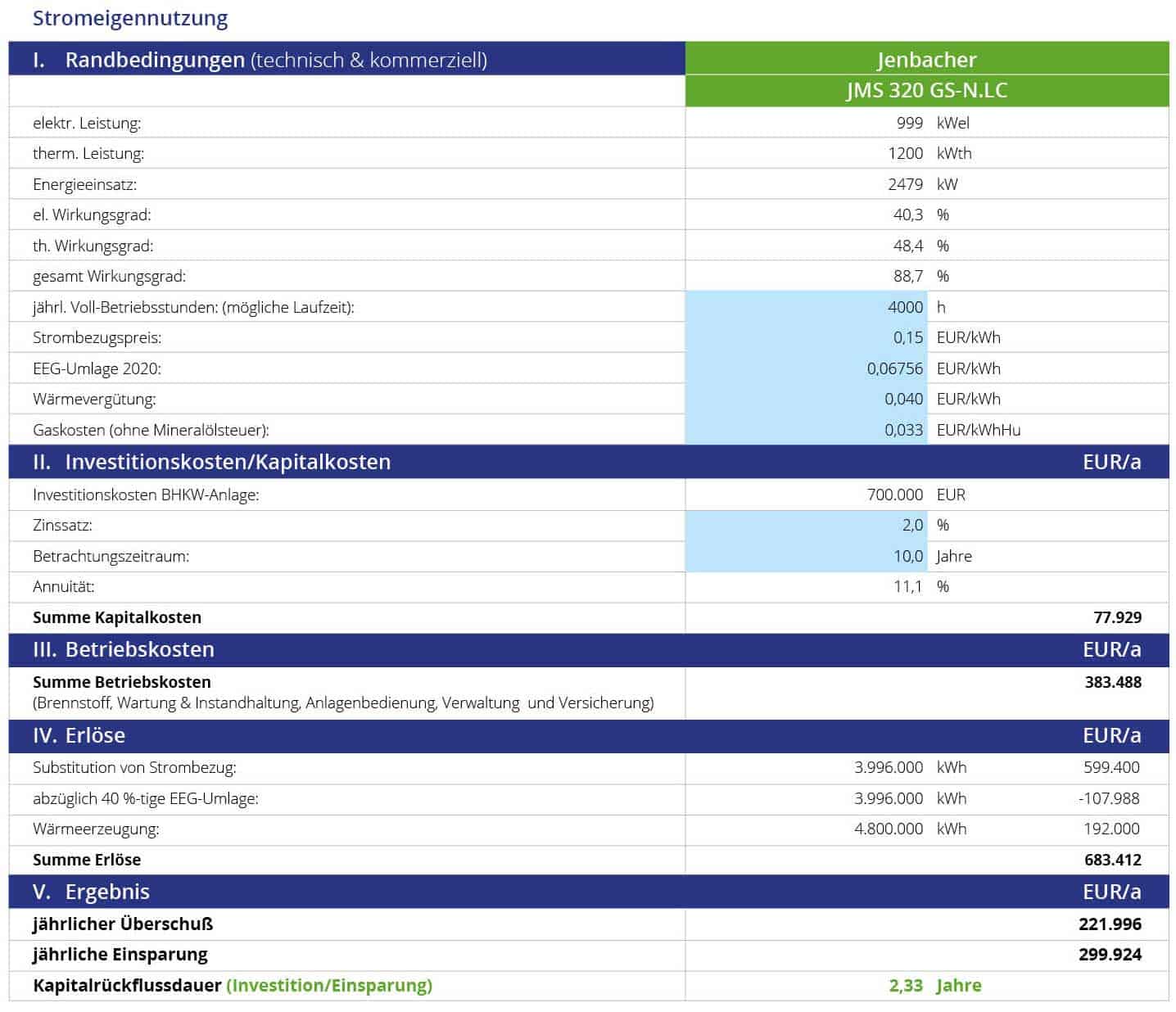Screen dimensions: 1176x1012
Task: Click the 'th. Wirkungsgrad:' label
Action: click(93, 246)
